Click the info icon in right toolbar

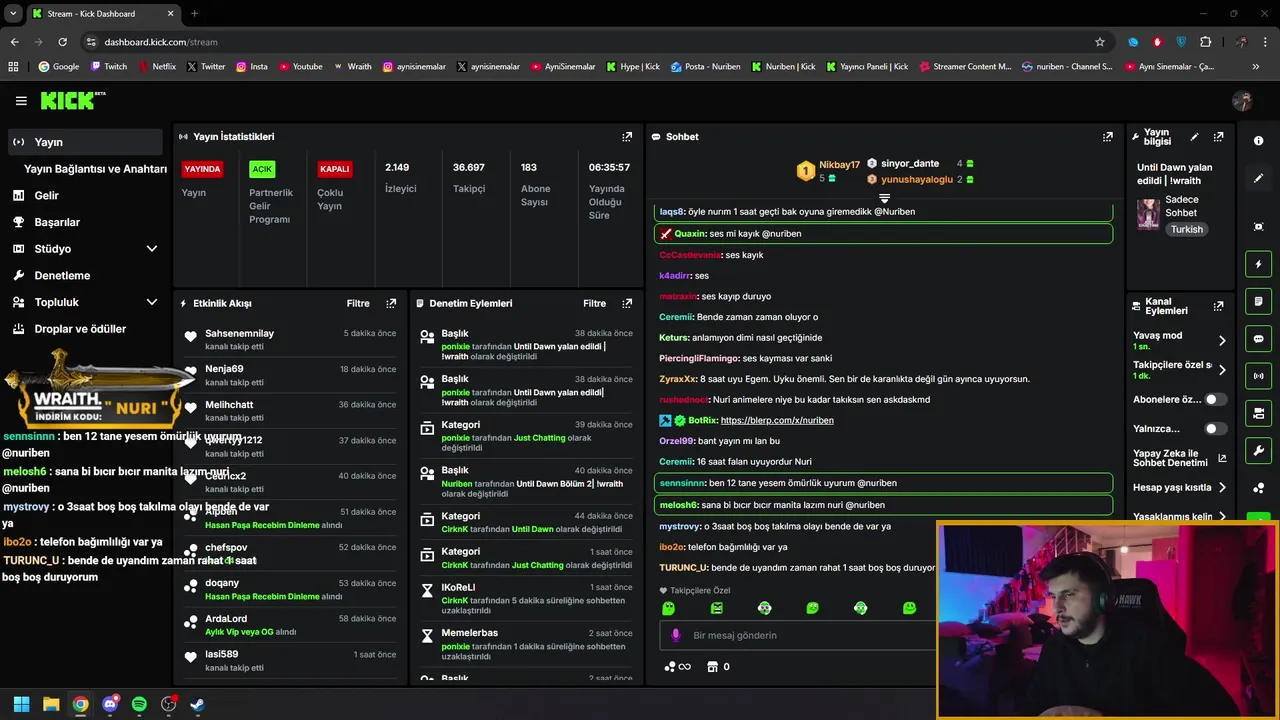pyautogui.click(x=1258, y=141)
